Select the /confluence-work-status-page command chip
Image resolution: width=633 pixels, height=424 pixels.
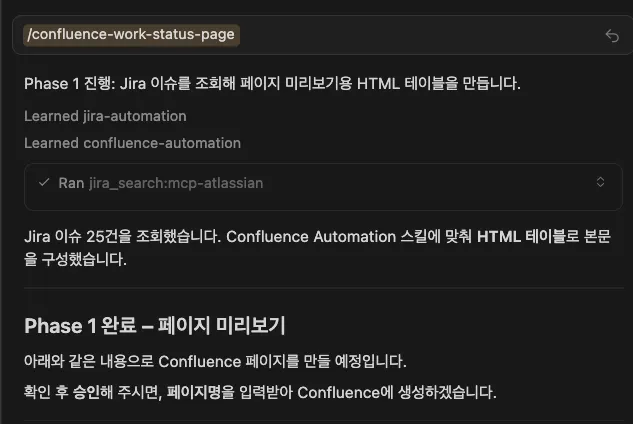pyautogui.click(x=131, y=35)
